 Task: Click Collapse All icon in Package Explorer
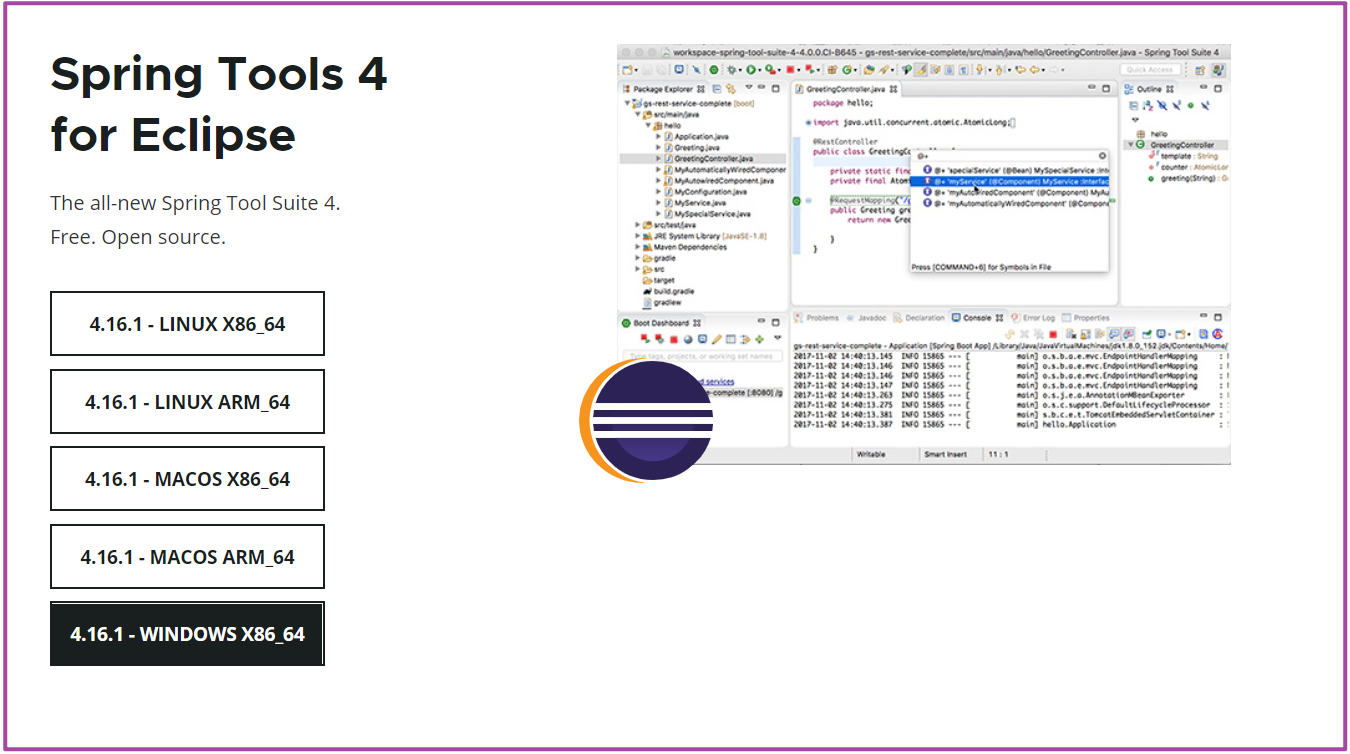click(x=716, y=89)
